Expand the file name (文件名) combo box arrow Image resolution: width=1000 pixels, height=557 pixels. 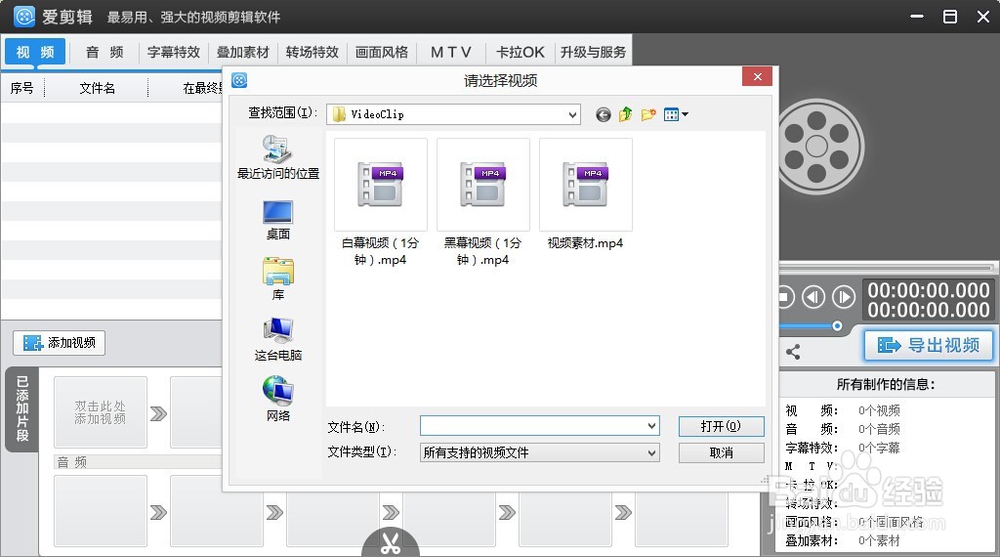(x=651, y=426)
